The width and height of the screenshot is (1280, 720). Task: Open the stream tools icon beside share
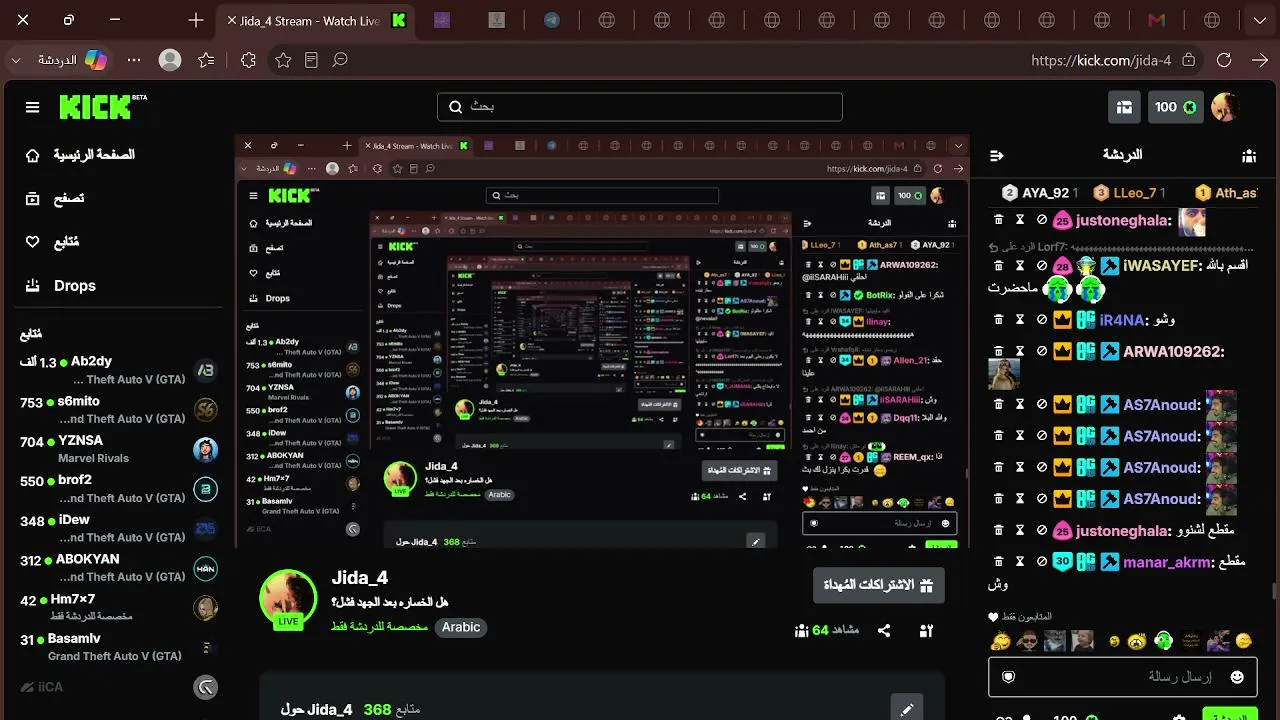coord(926,631)
